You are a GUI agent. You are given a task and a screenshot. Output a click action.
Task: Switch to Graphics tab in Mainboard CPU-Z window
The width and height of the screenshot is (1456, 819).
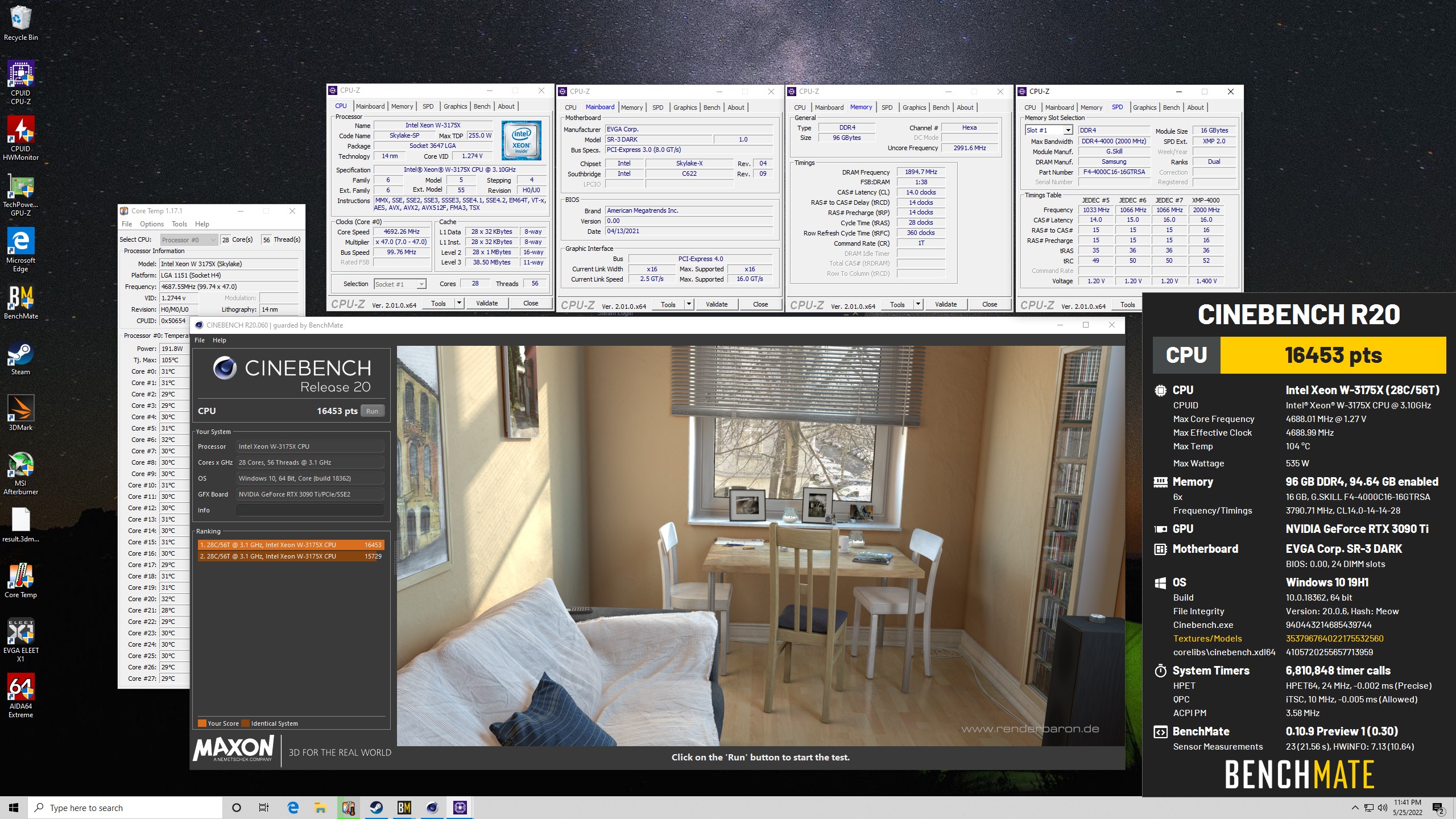(x=685, y=107)
